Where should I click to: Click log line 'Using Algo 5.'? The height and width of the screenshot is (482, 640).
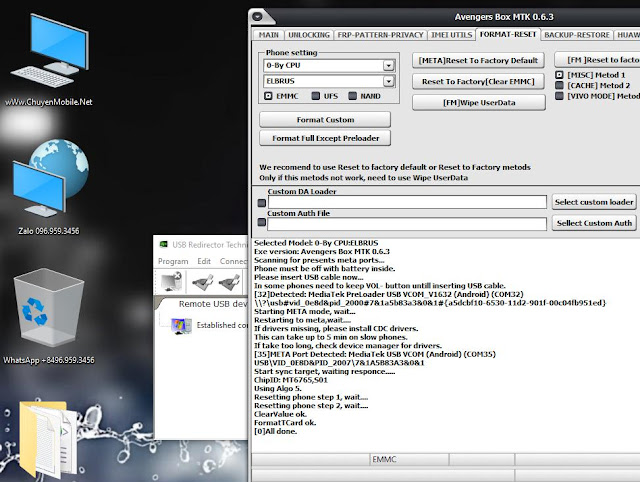click(x=278, y=389)
